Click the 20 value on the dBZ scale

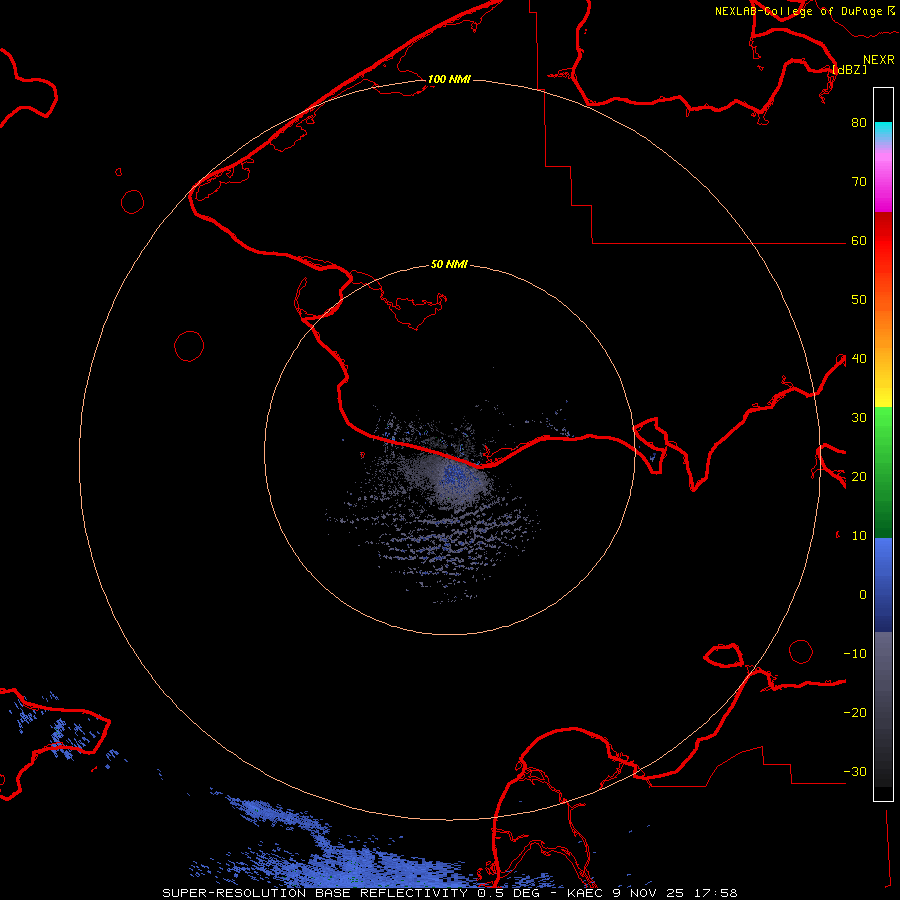[x=859, y=476]
